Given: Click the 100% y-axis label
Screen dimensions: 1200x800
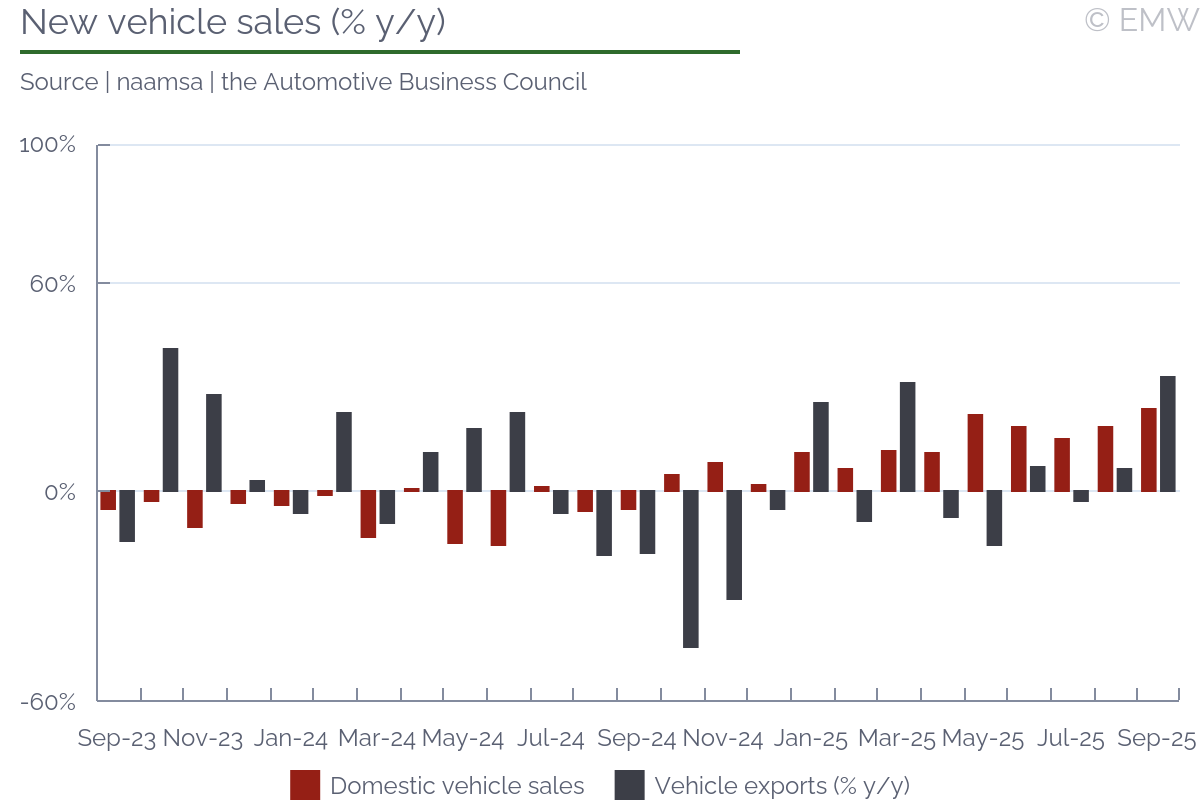Looking at the screenshot, I should tap(48, 145).
